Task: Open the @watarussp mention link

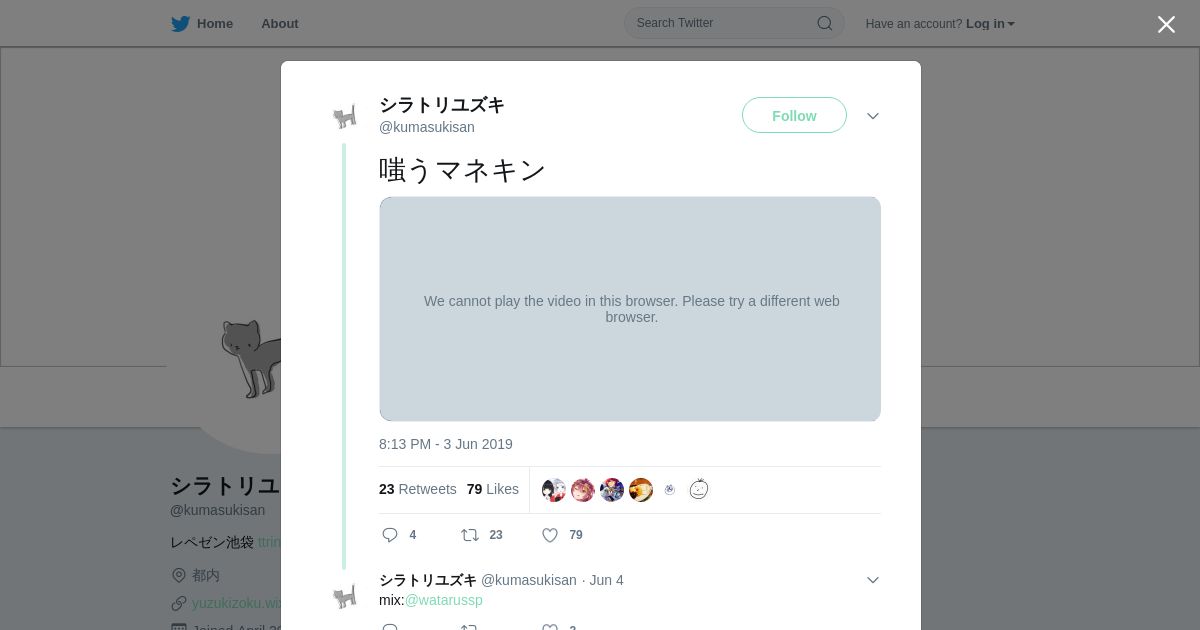Action: click(x=444, y=600)
